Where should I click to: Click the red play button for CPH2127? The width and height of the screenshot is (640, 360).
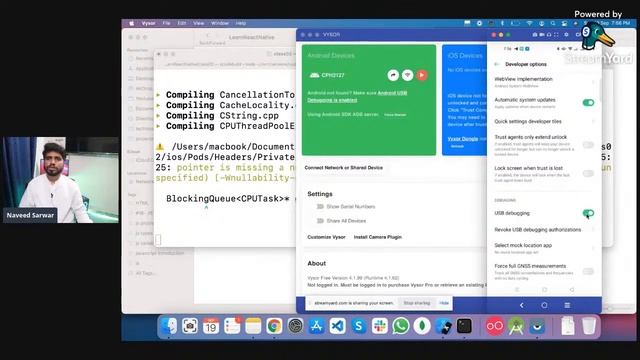pos(422,75)
